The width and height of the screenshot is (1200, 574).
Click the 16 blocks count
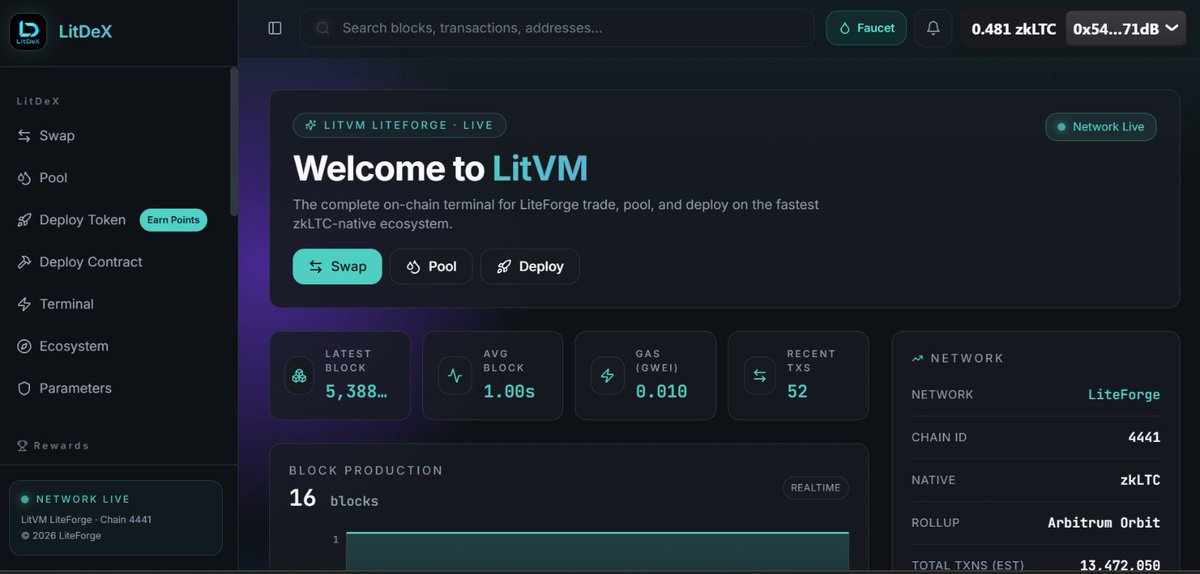pos(334,498)
